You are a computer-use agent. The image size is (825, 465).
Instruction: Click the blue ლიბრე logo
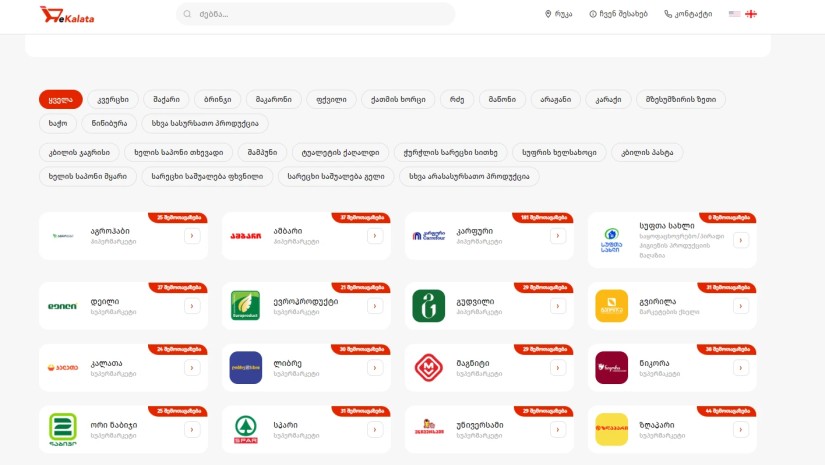pyautogui.click(x=246, y=367)
